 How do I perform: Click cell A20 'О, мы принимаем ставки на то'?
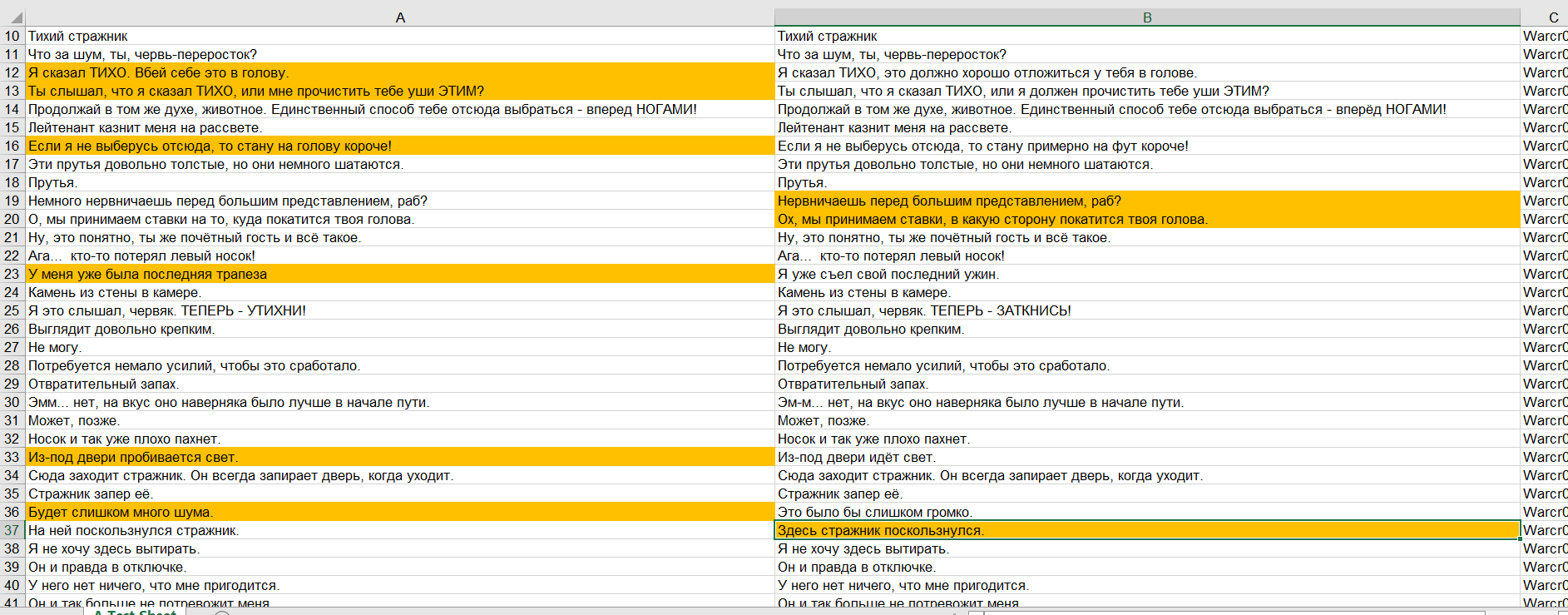(x=400, y=219)
